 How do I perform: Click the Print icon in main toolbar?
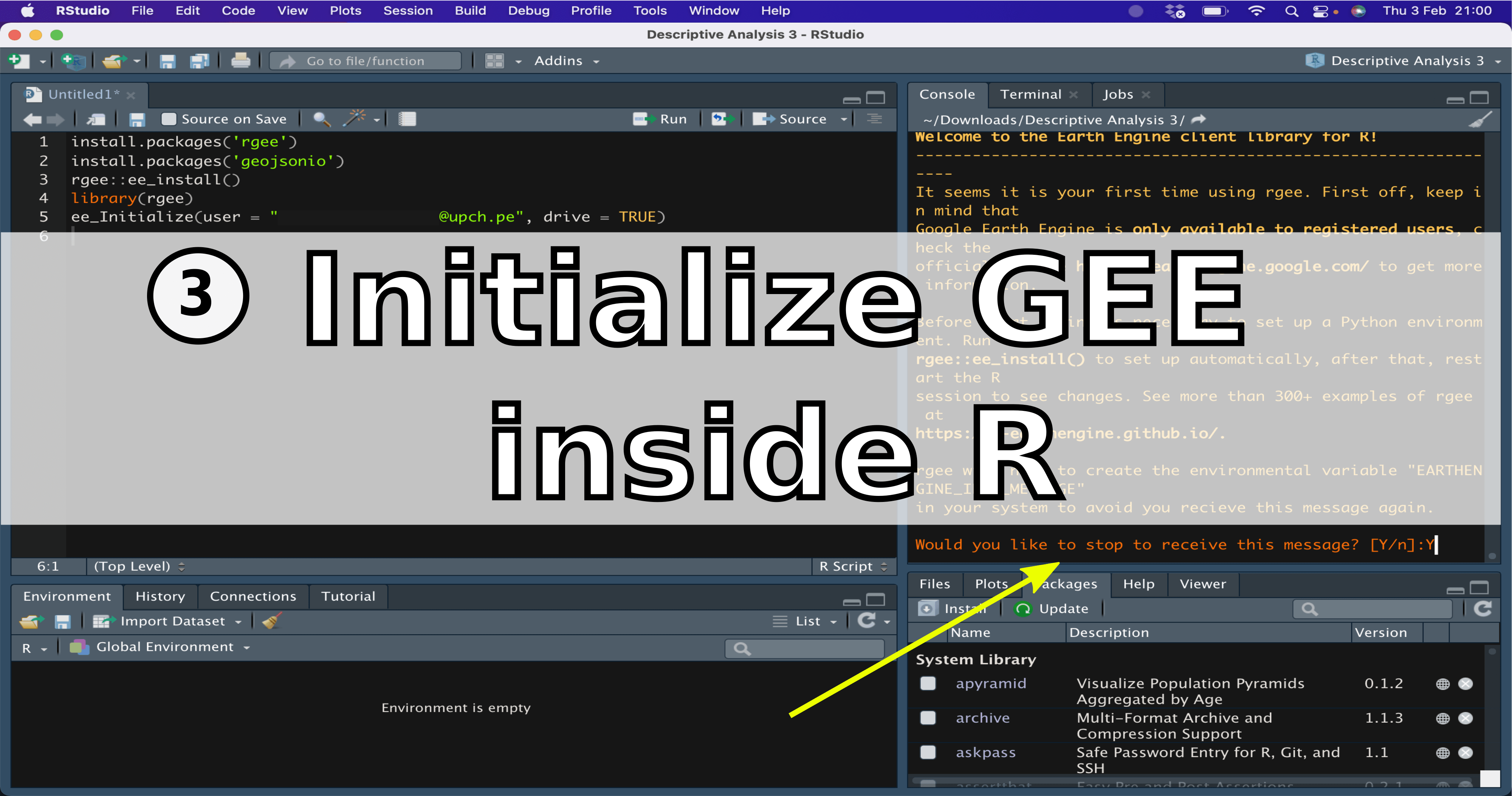click(241, 60)
